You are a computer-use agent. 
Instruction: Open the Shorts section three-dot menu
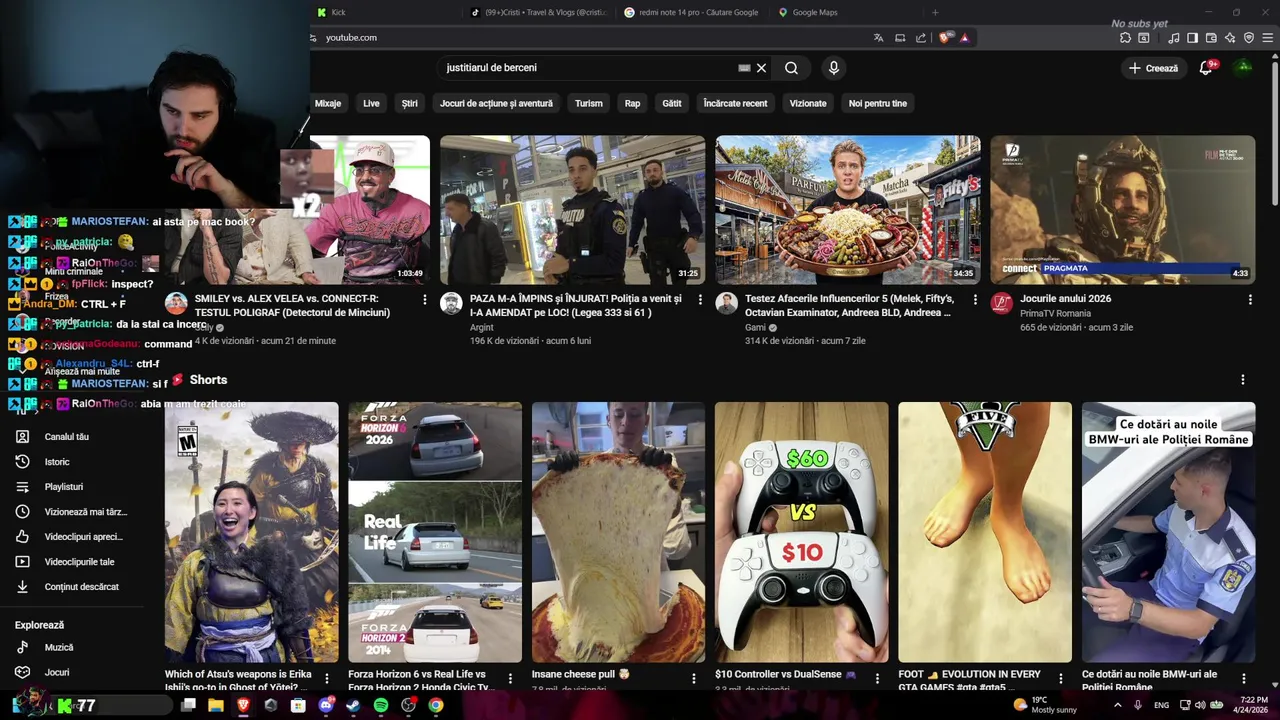[x=1243, y=380]
